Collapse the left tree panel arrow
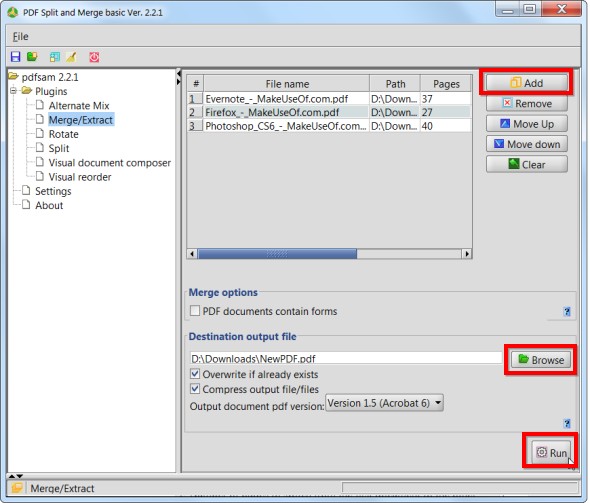Screen dimensions: 590x503 179,74
